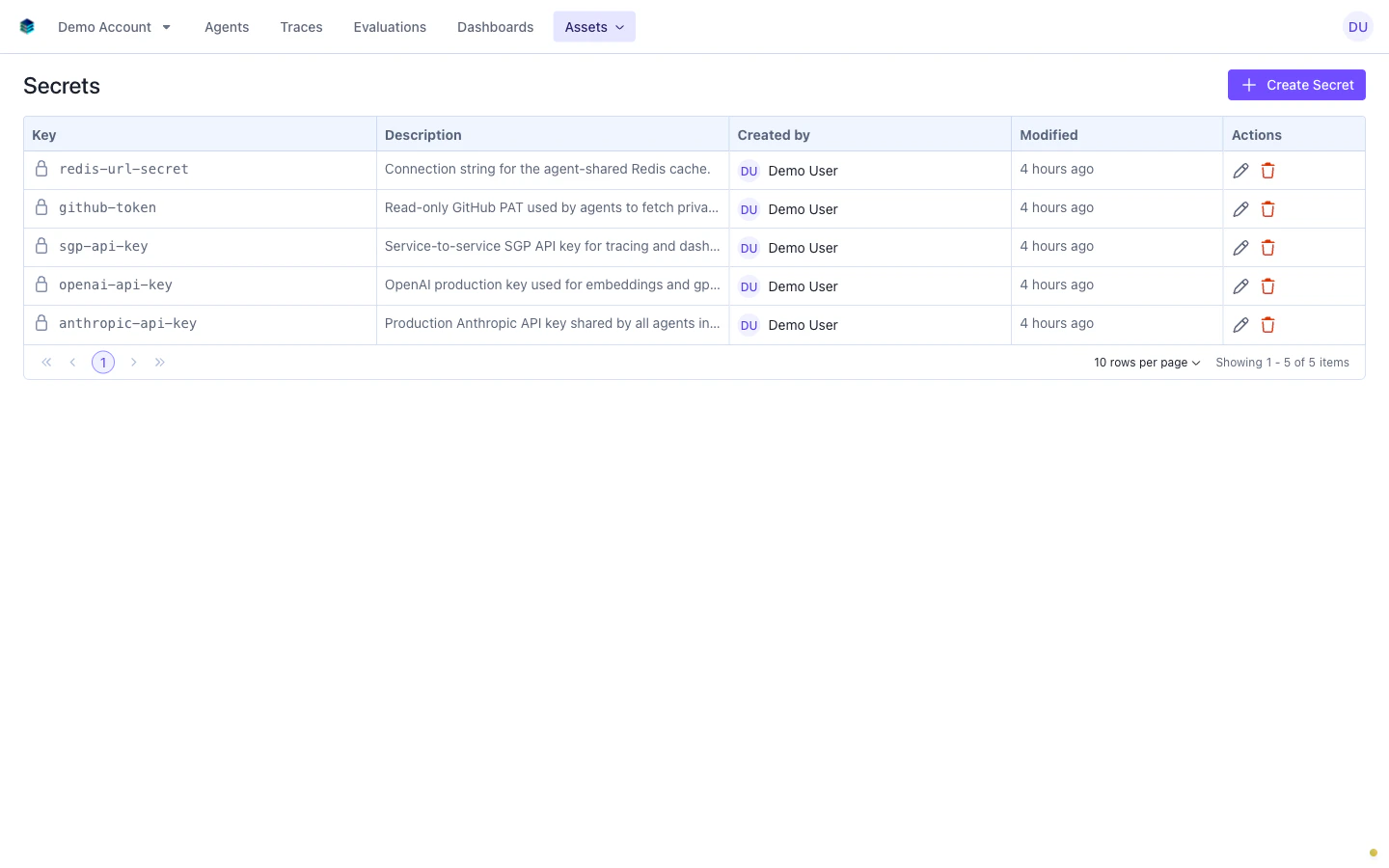
Task: Change the 10 rows per page setting
Action: click(1147, 363)
